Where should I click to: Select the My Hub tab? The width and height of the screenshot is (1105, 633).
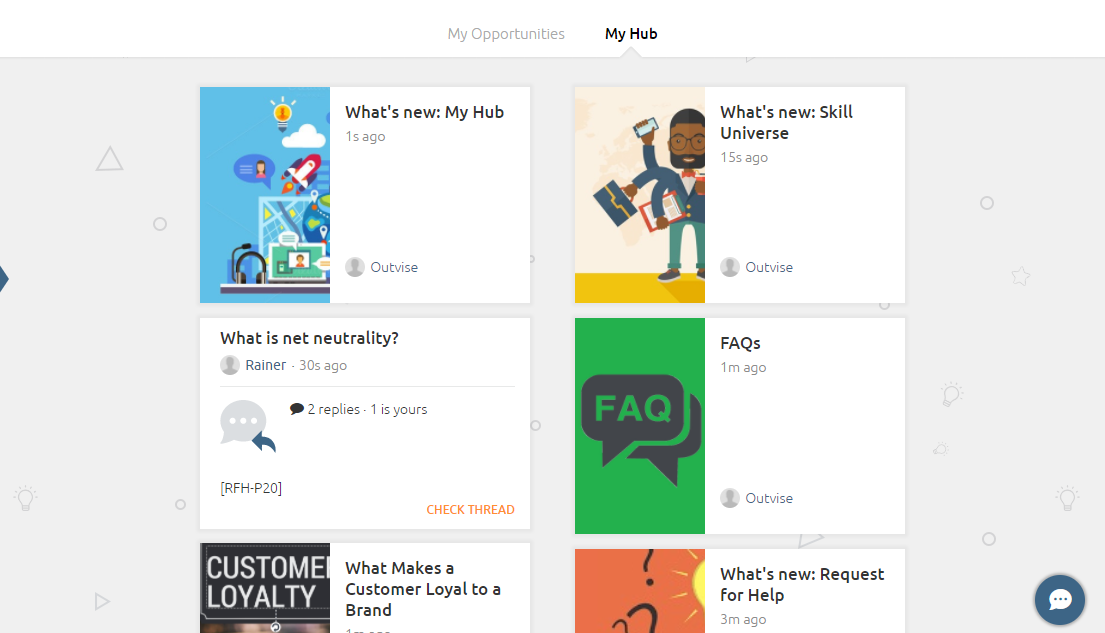(631, 34)
